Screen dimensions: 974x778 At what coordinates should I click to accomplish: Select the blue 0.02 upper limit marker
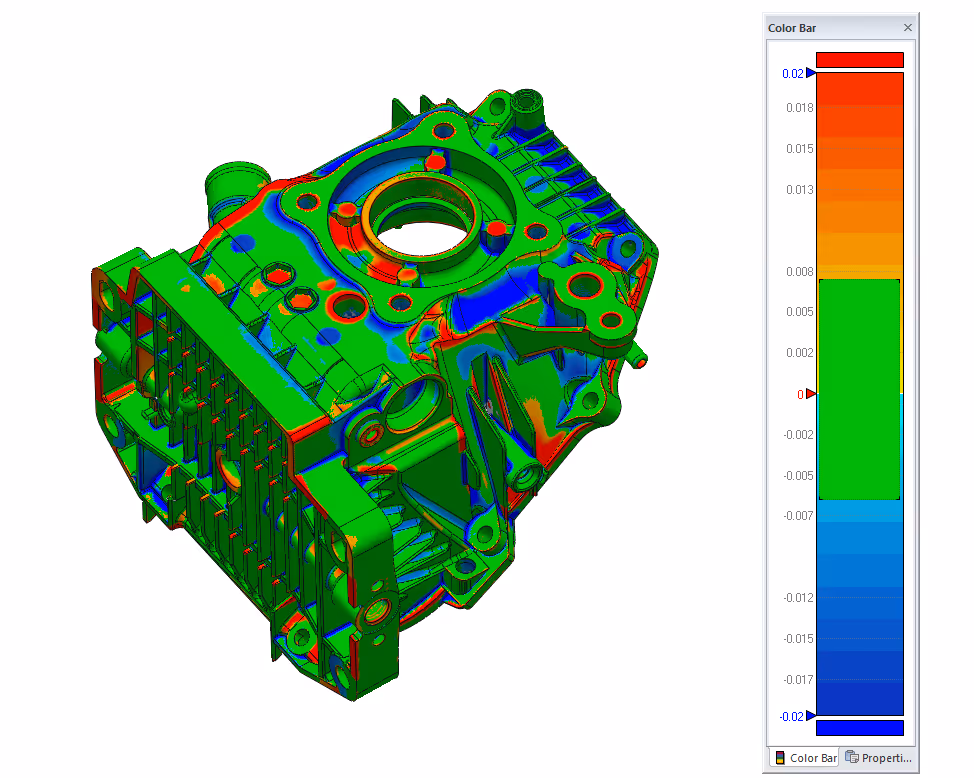click(811, 73)
